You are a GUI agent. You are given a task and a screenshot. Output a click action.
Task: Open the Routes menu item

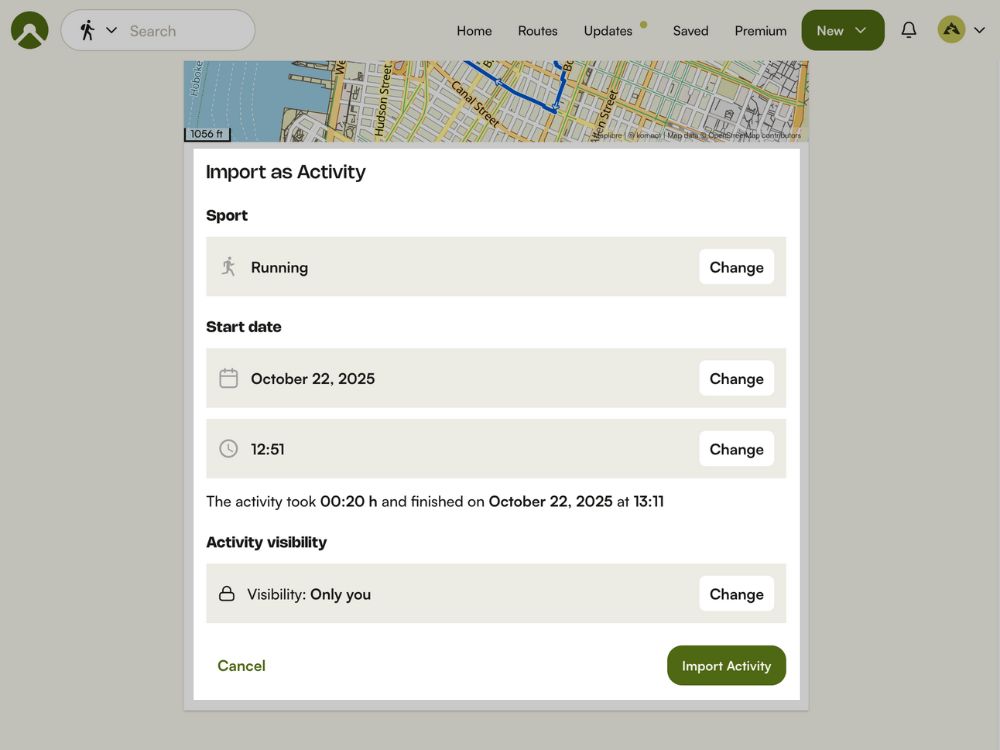point(537,31)
